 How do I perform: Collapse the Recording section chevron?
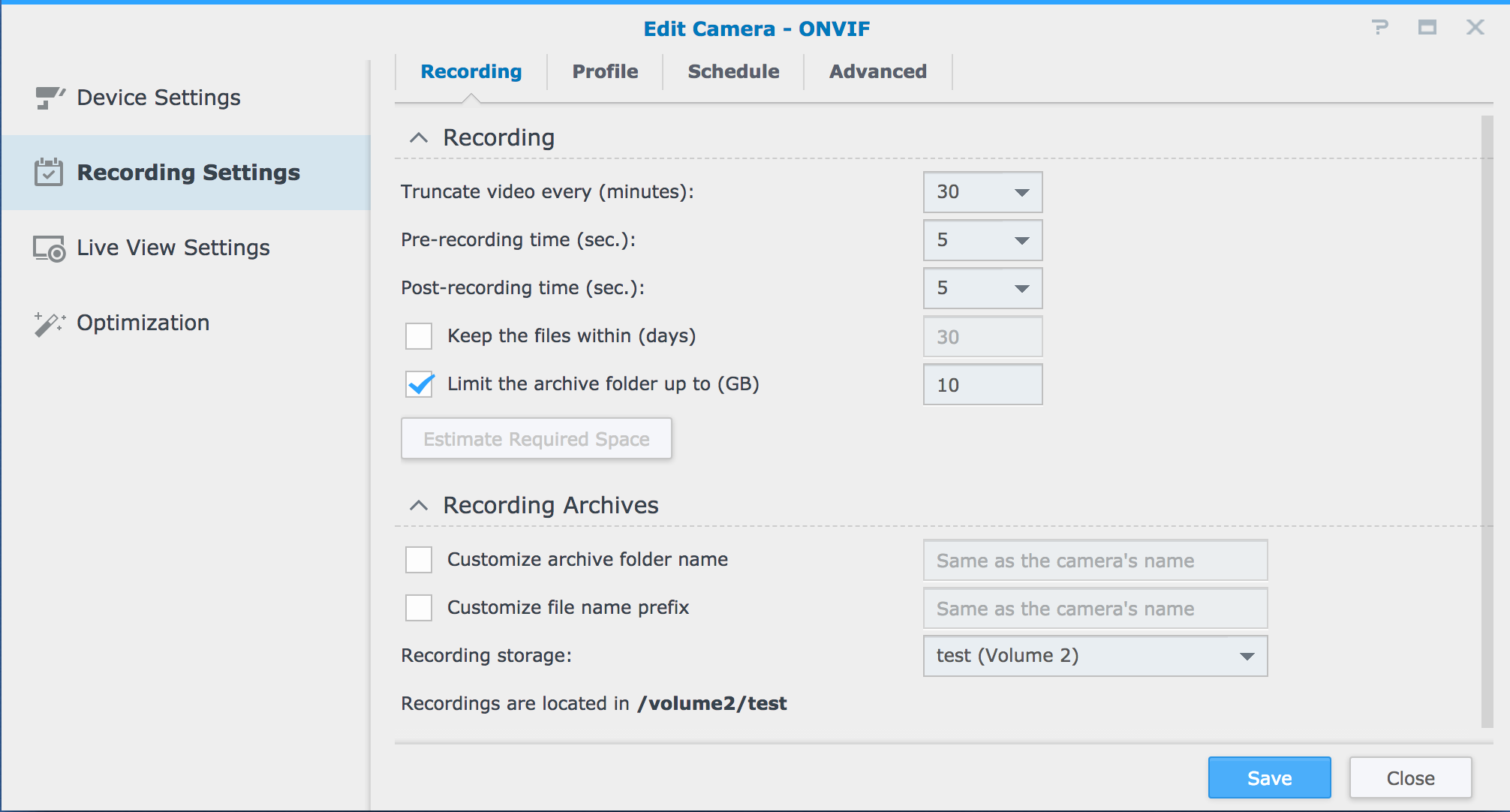(419, 138)
